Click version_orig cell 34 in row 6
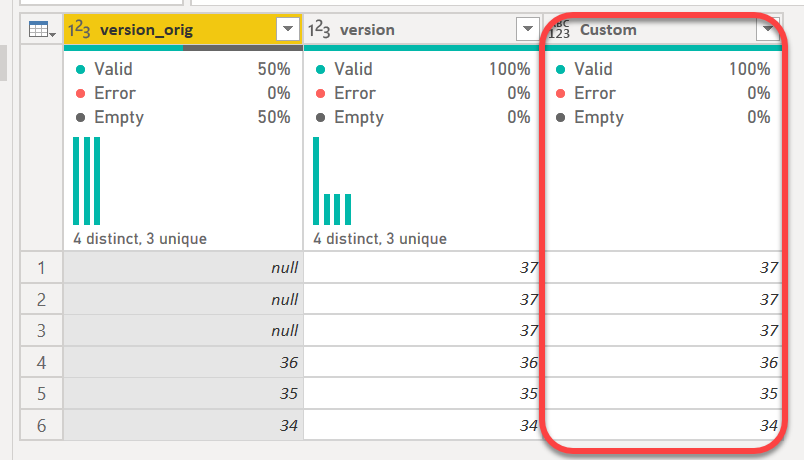 point(183,425)
